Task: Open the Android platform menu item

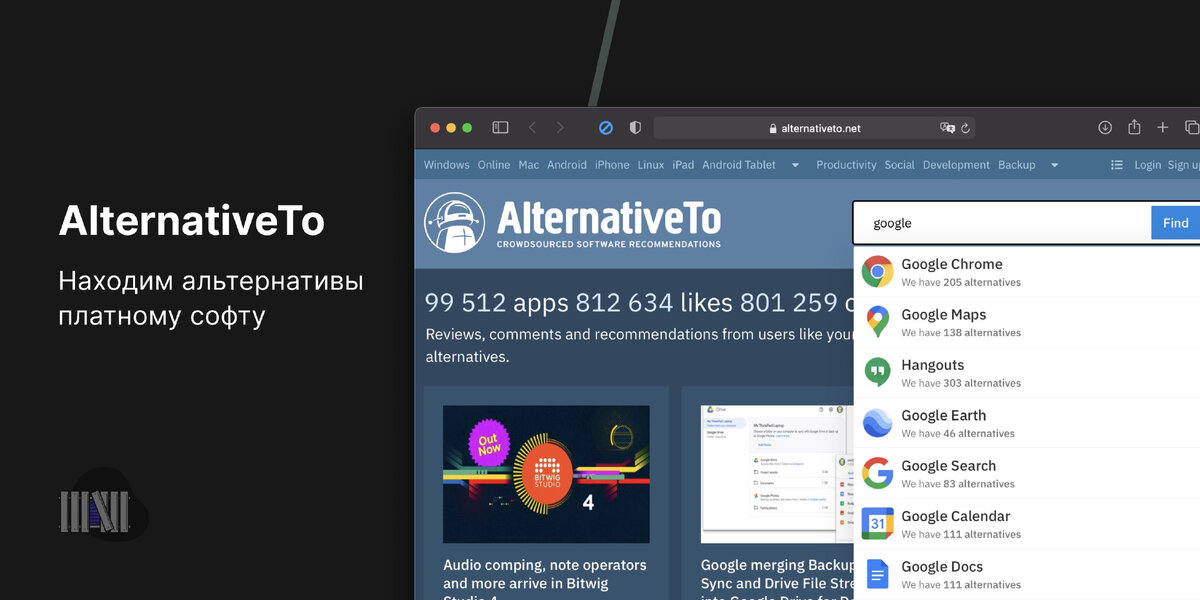Action: pyautogui.click(x=567, y=165)
